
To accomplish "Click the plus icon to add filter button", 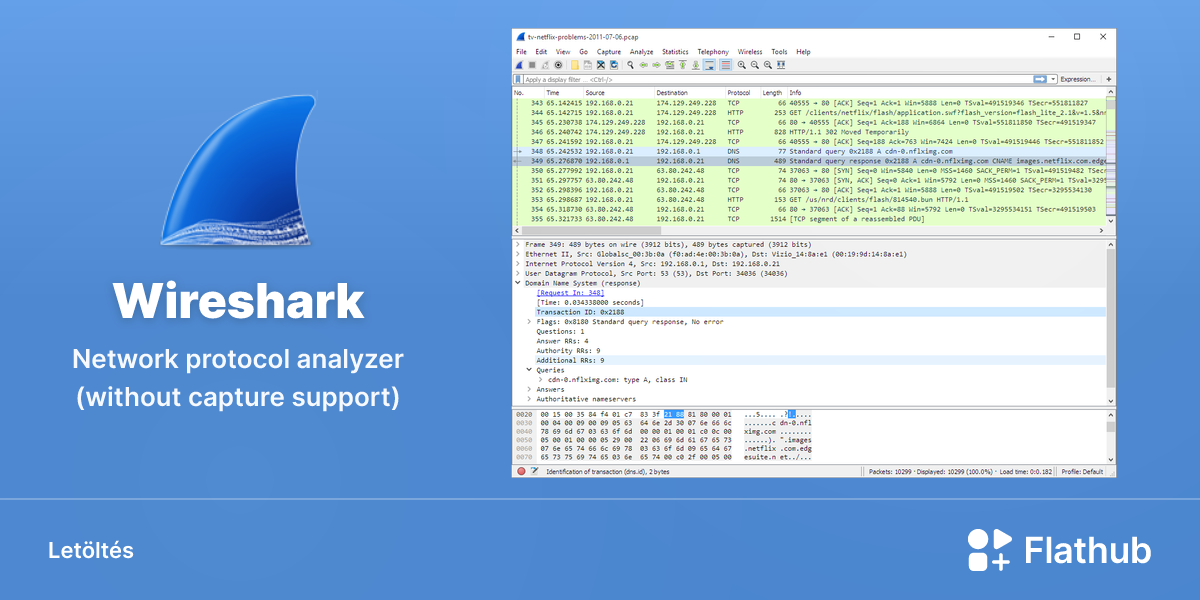I will click(1108, 79).
